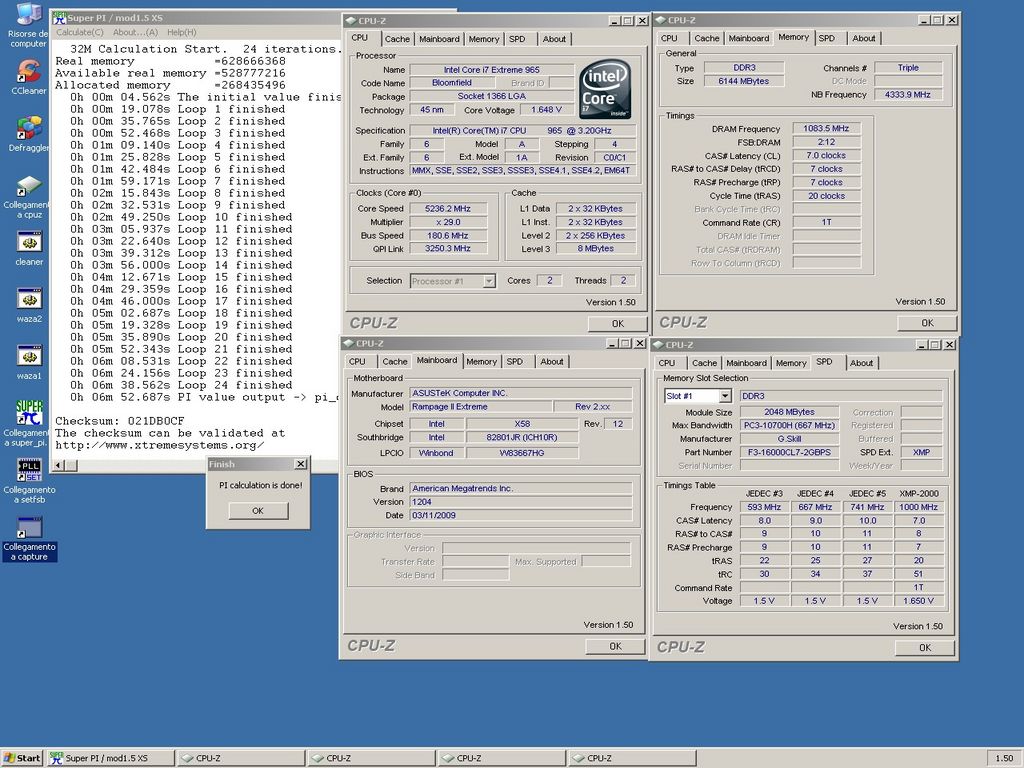
Task: Click the Intel Core i7 Extreme 965 name field
Action: pyautogui.click(x=491, y=70)
